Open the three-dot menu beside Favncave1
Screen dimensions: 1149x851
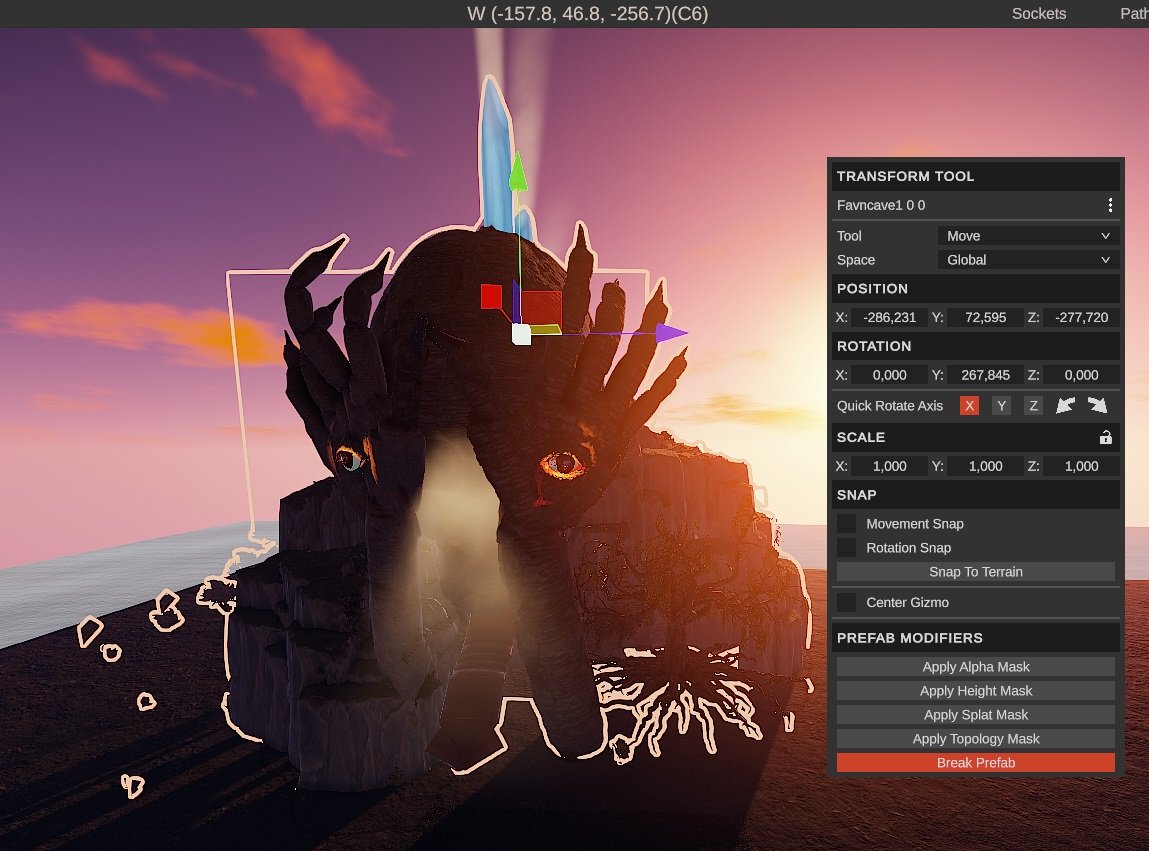(x=1110, y=205)
